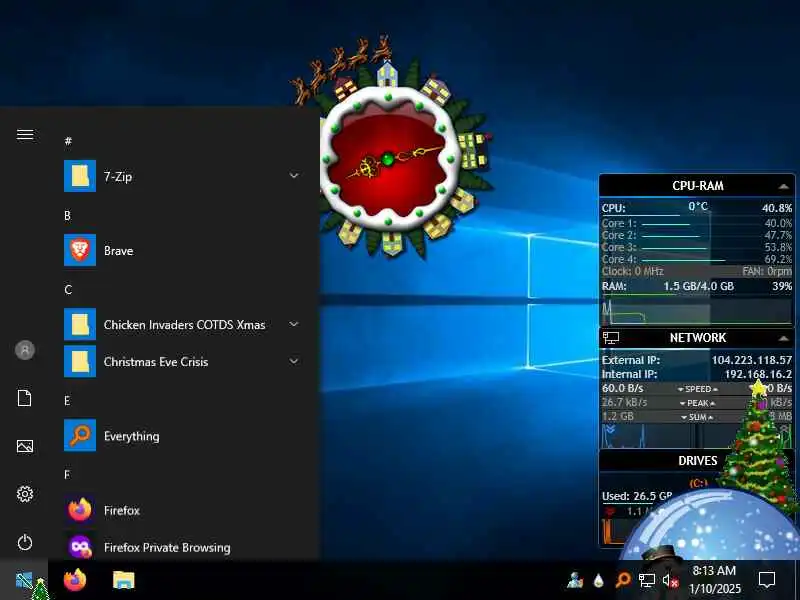Open Firefox Private Browsing icon

coord(80,546)
